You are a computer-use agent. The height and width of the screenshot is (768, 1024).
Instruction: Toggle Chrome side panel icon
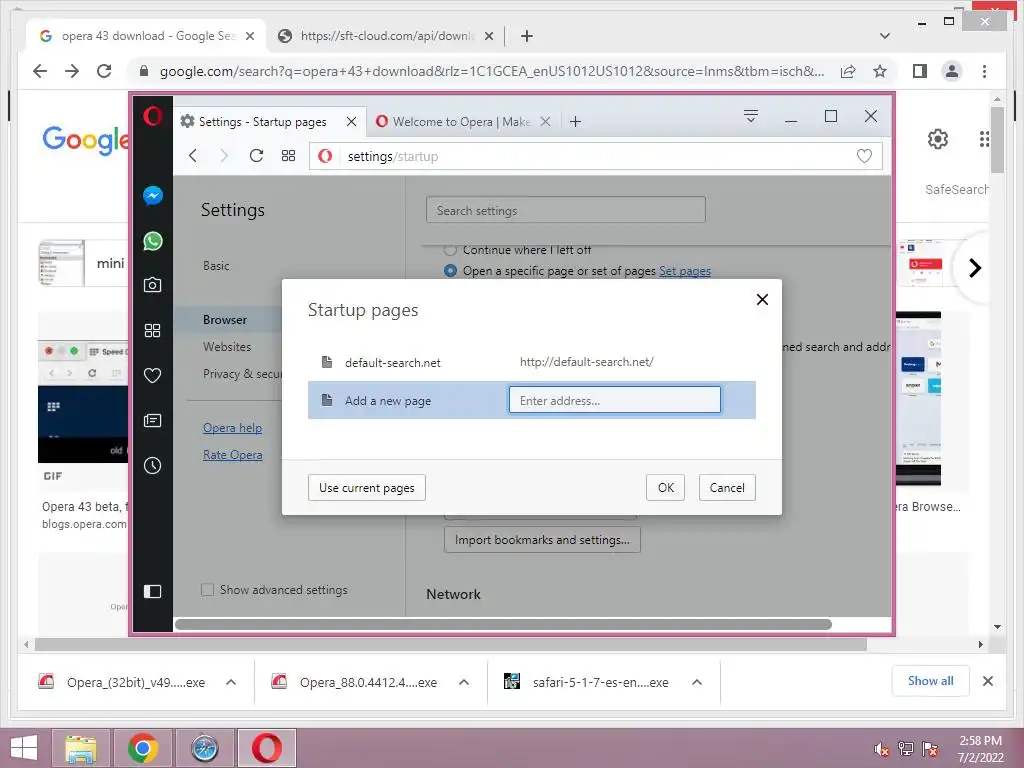[x=920, y=71]
